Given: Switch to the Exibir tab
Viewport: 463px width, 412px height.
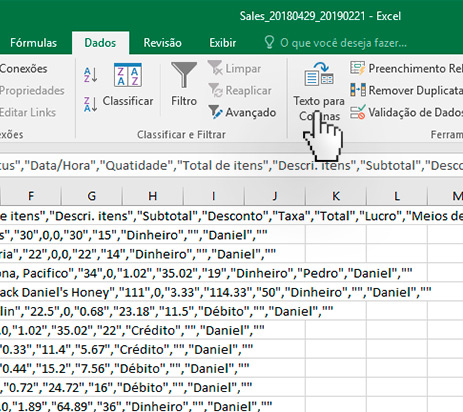Looking at the screenshot, I should coord(222,43).
